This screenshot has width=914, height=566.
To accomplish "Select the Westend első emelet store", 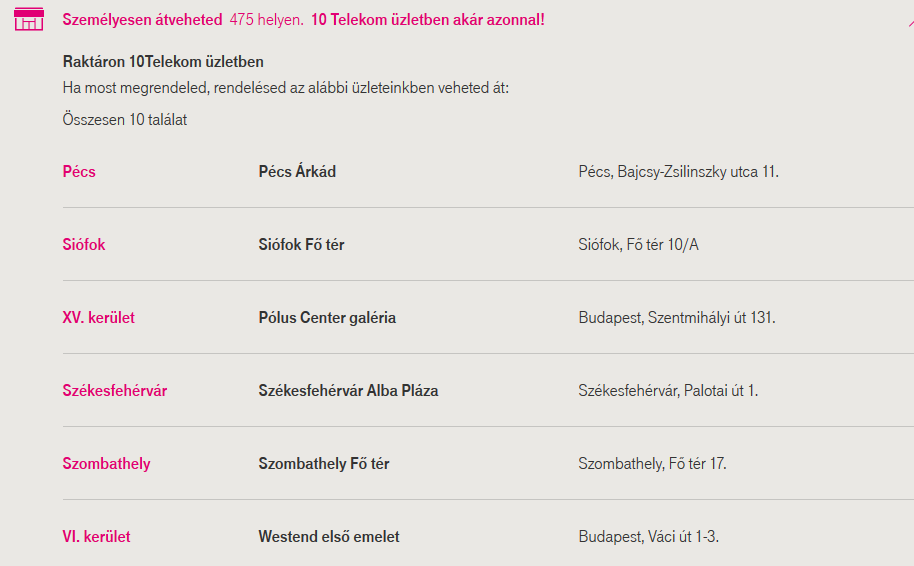I will coord(329,536).
